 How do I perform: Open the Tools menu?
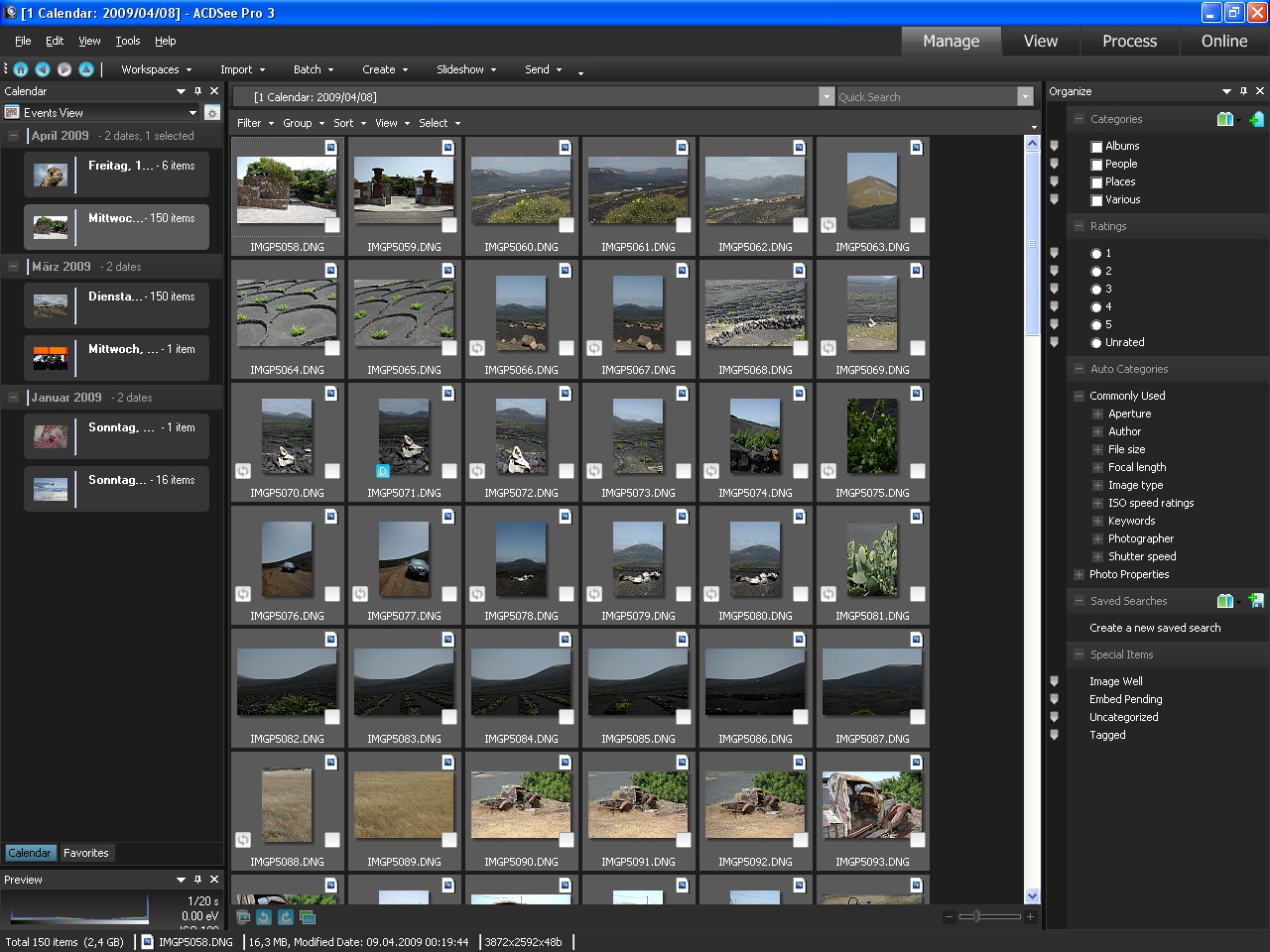[x=127, y=41]
